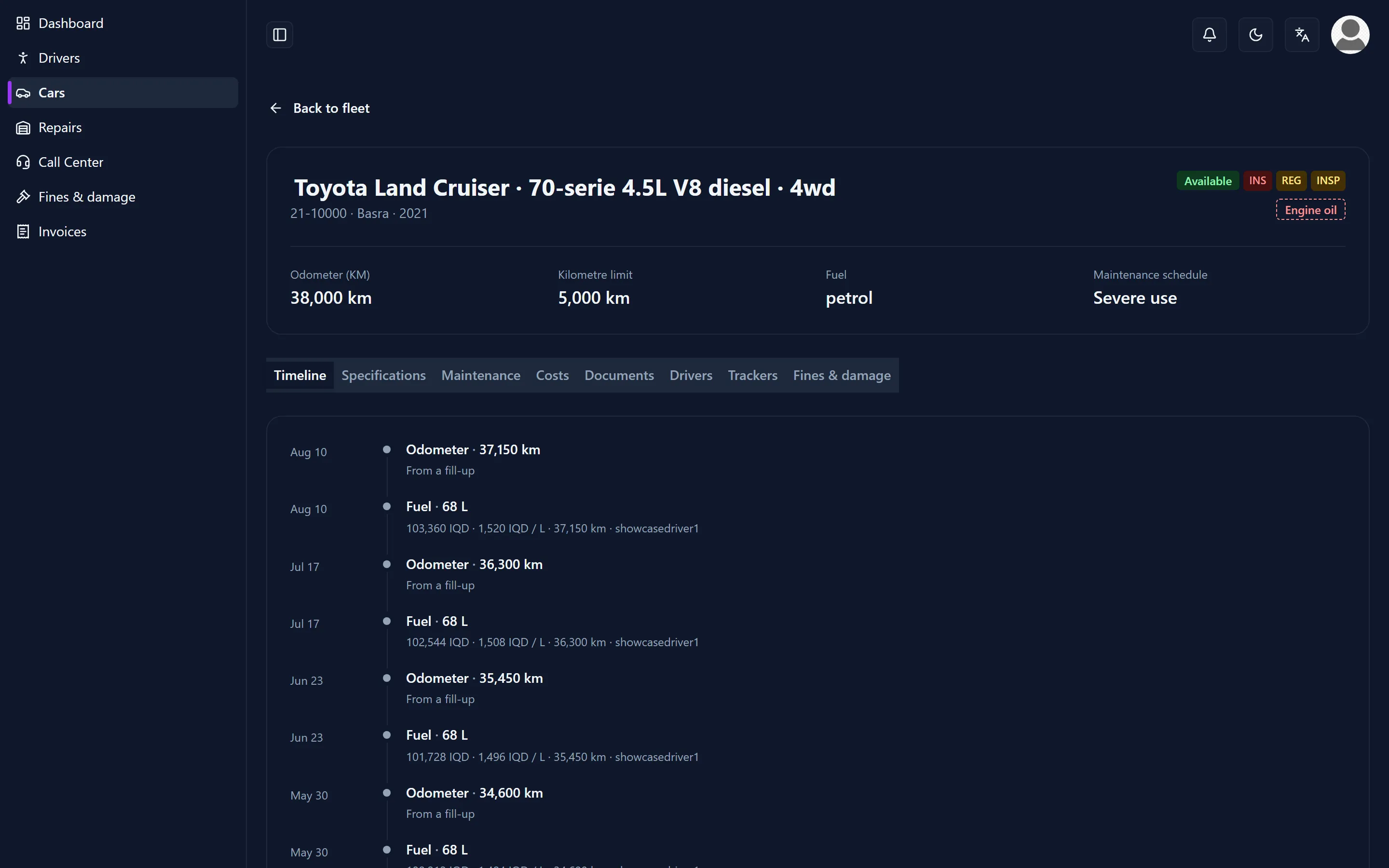Click timeline marker for Odometer 34,600 km
The height and width of the screenshot is (868, 1389).
click(x=387, y=793)
